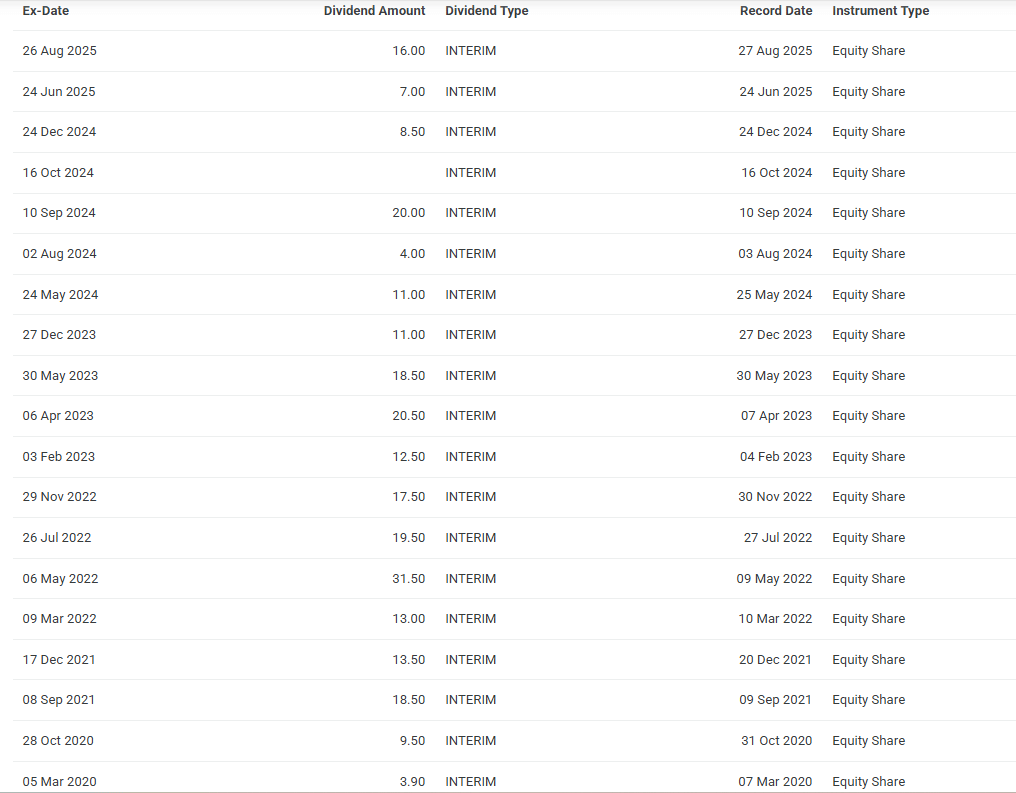The image size is (1016, 793).
Task: Click the 29 Nov 2022 ex-date
Action: pos(60,497)
